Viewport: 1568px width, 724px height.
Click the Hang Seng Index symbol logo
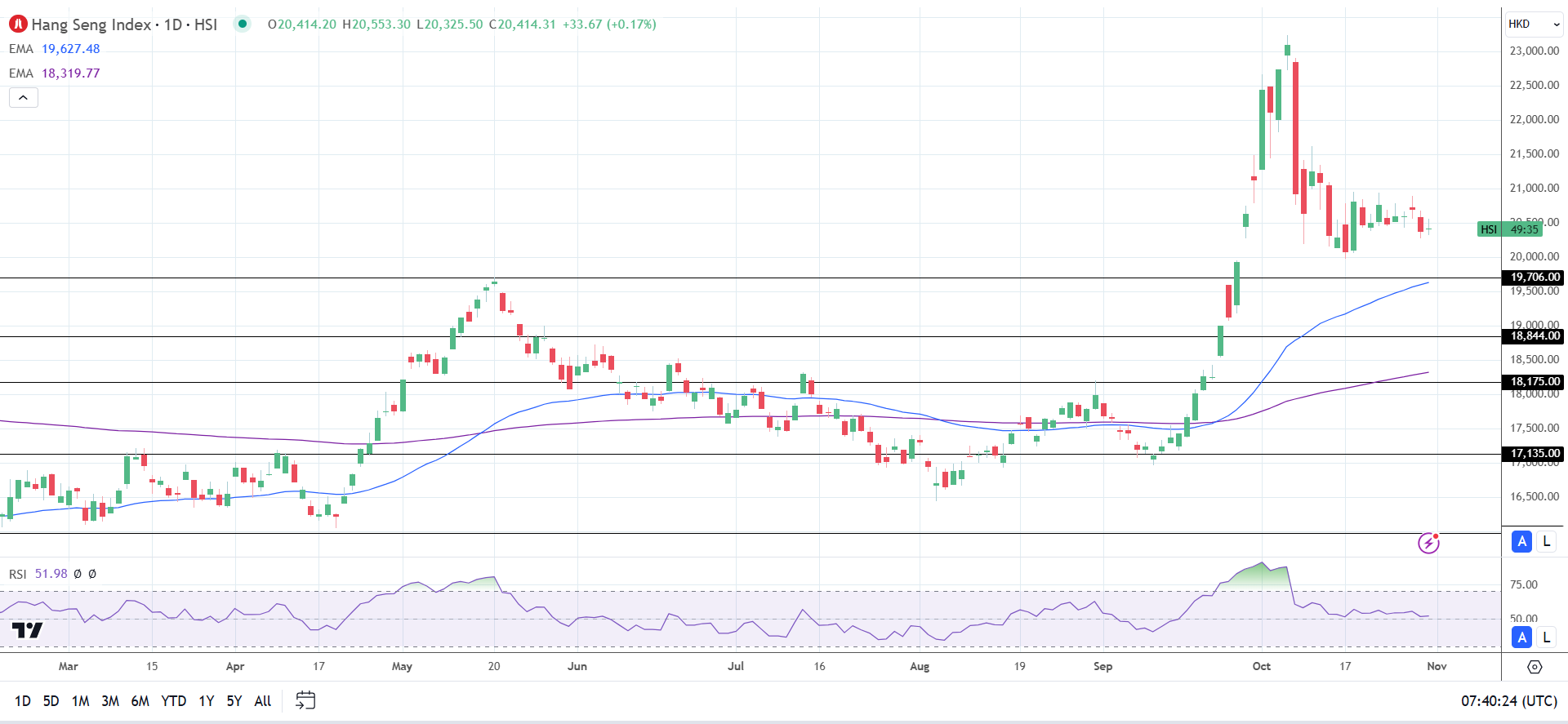point(18,24)
